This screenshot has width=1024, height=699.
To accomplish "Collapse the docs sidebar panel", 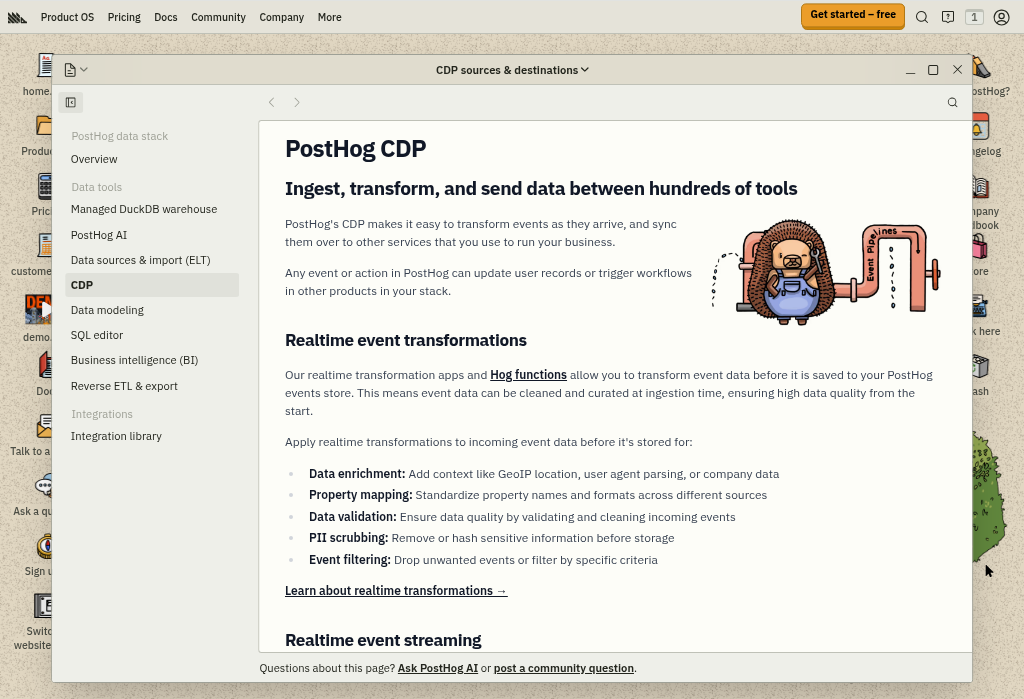I will (70, 102).
